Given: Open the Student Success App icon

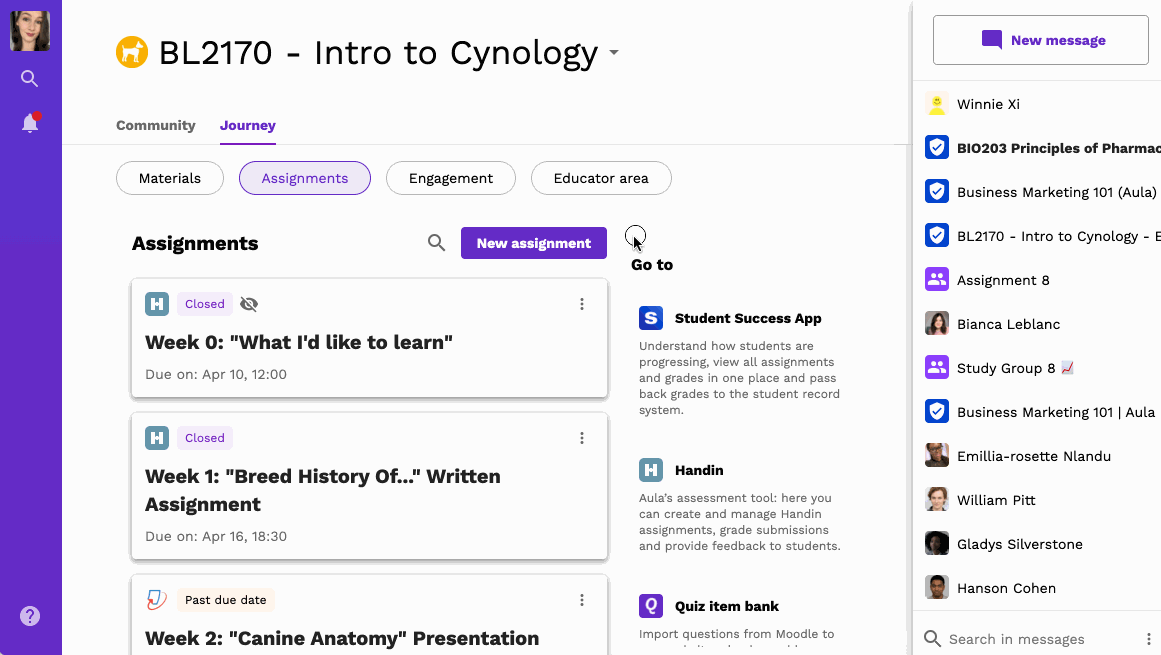Looking at the screenshot, I should [651, 318].
